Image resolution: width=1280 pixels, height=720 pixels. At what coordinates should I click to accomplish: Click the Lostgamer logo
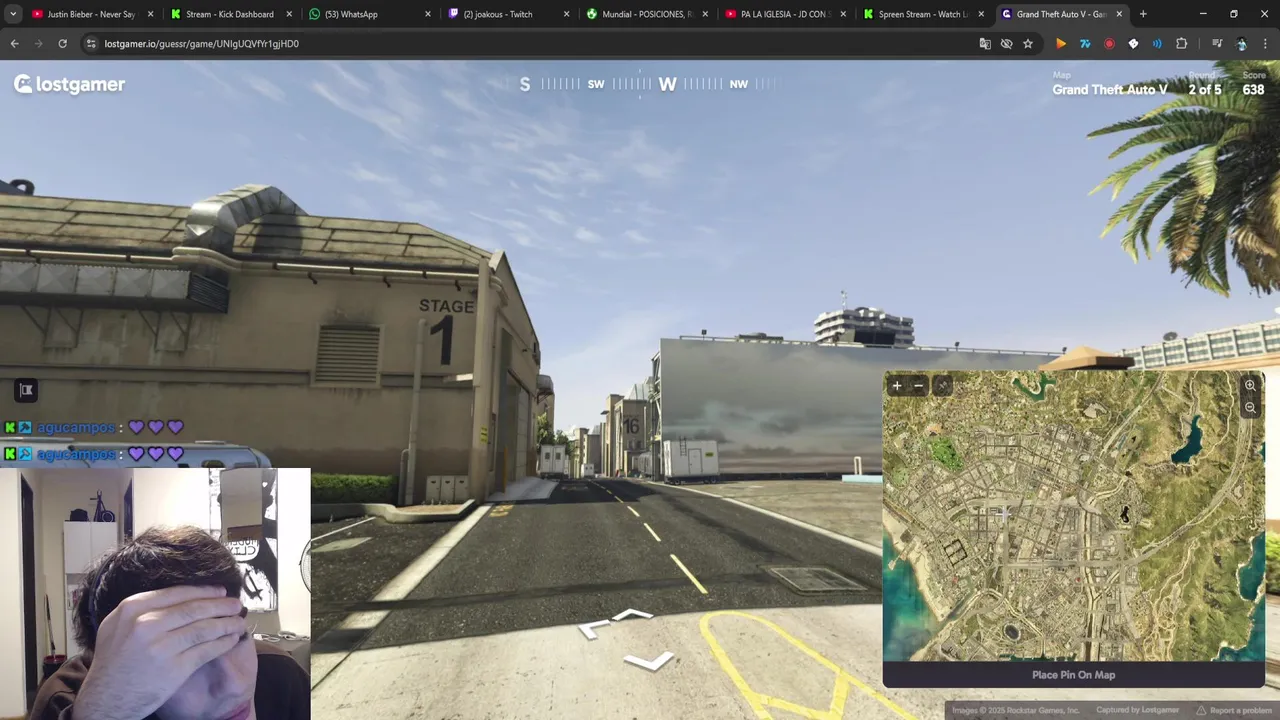69,85
